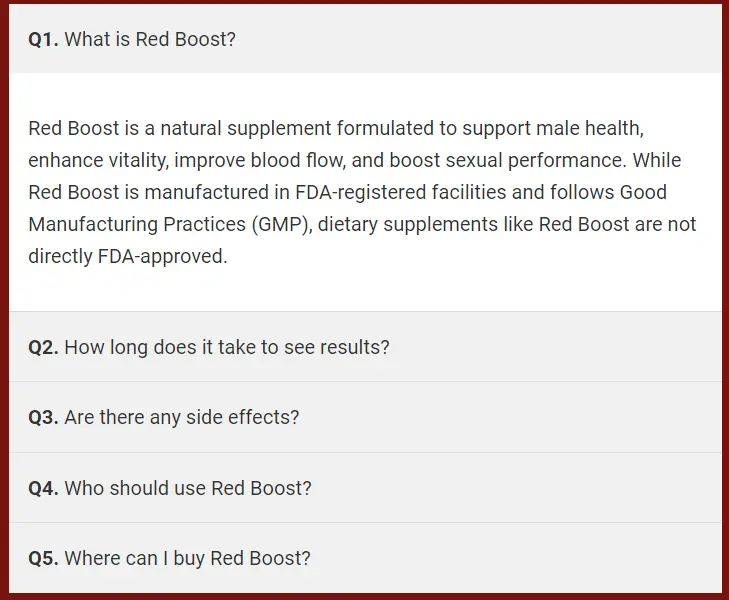Image resolution: width=729 pixels, height=600 pixels.
Task: Collapse the 'What is Red Boost?' question
Action: (365, 39)
